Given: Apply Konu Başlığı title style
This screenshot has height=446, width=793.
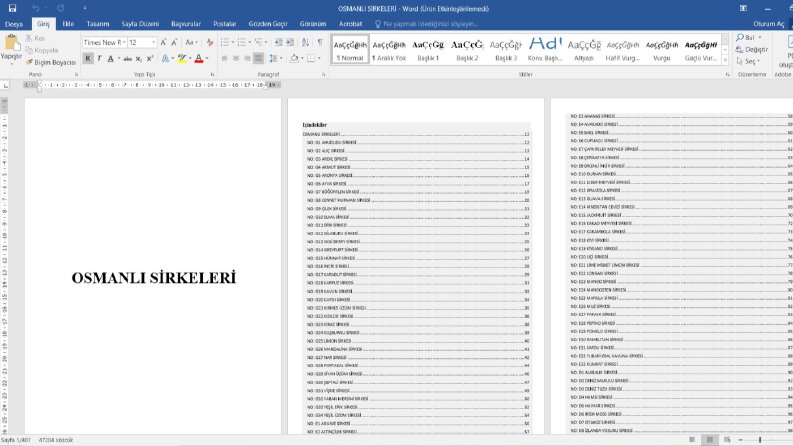Looking at the screenshot, I should pyautogui.click(x=545, y=50).
